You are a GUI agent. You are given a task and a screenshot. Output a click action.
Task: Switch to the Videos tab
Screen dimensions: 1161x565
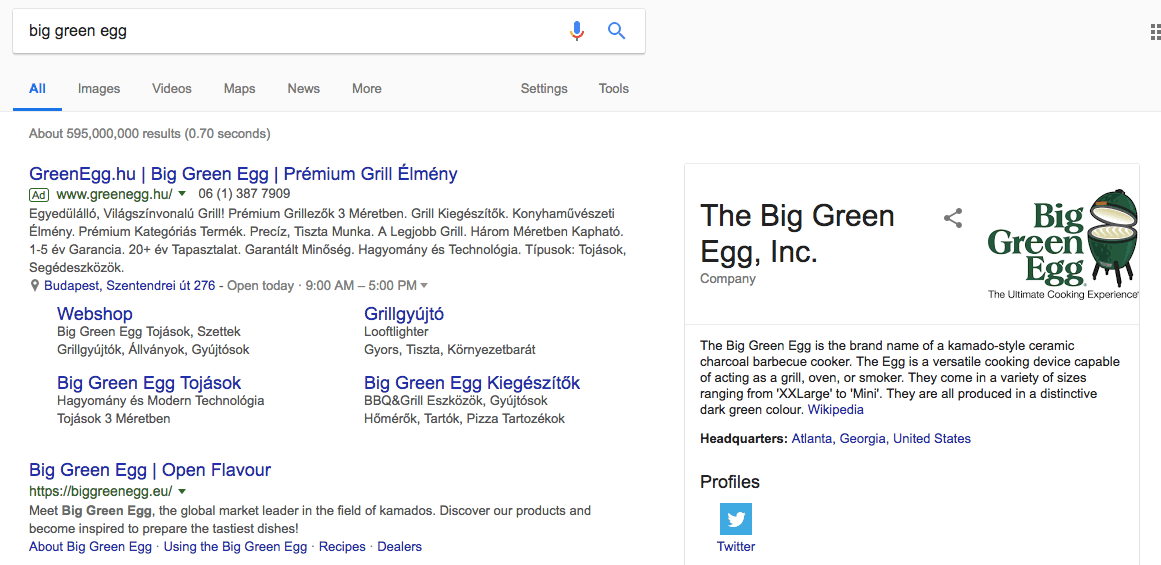[x=172, y=89]
